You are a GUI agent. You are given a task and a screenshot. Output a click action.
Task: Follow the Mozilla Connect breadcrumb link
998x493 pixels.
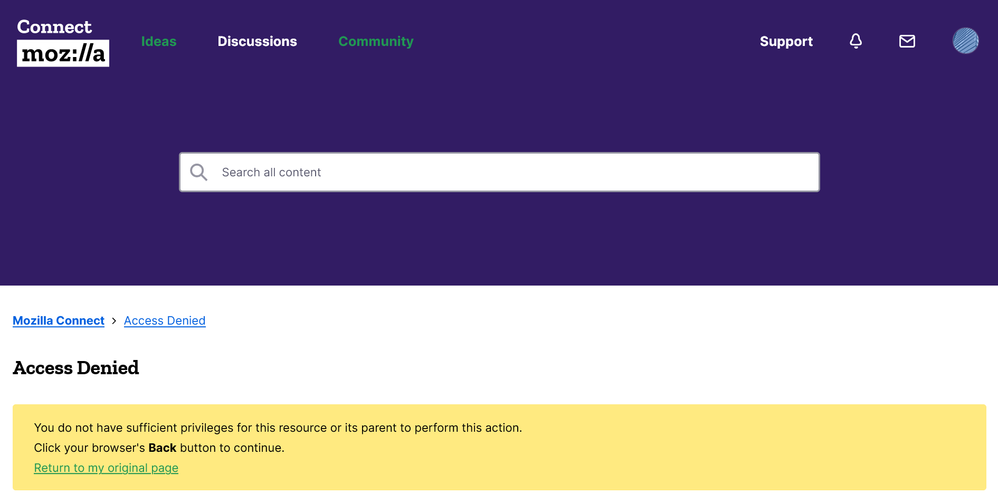tap(58, 321)
